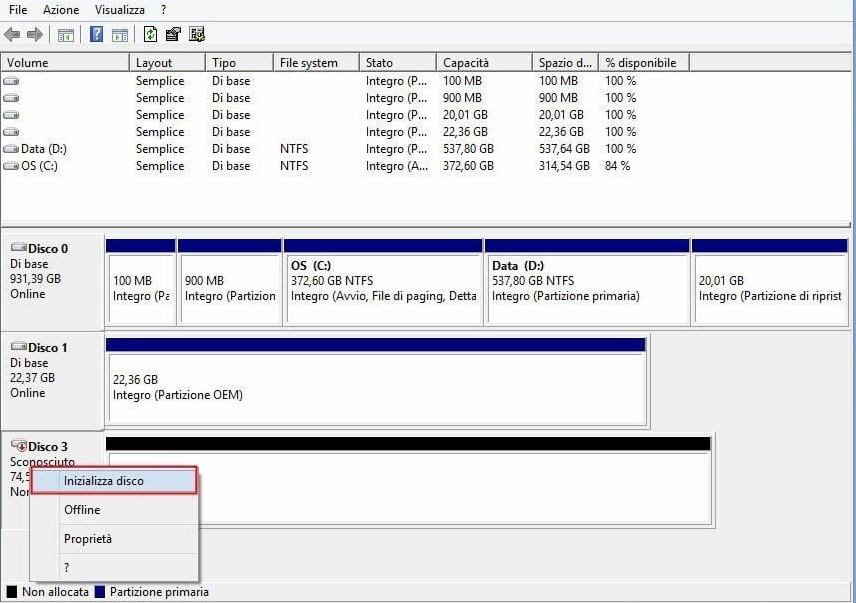Click the Data (D:) volume drive icon
This screenshot has width=856, height=603.
[x=10, y=148]
